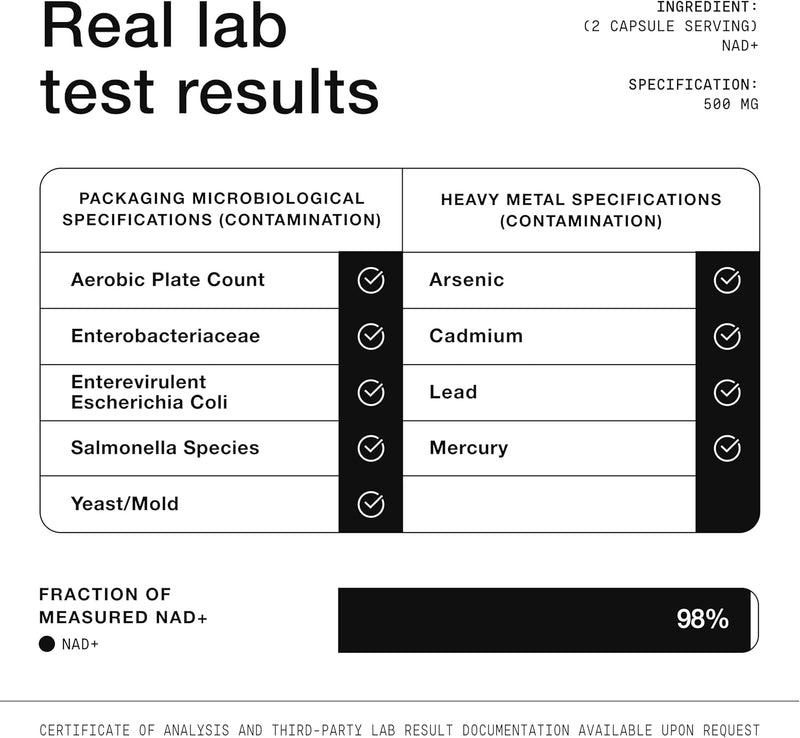
Task: Click the Salmonella Species checkmark icon
Action: click(371, 448)
